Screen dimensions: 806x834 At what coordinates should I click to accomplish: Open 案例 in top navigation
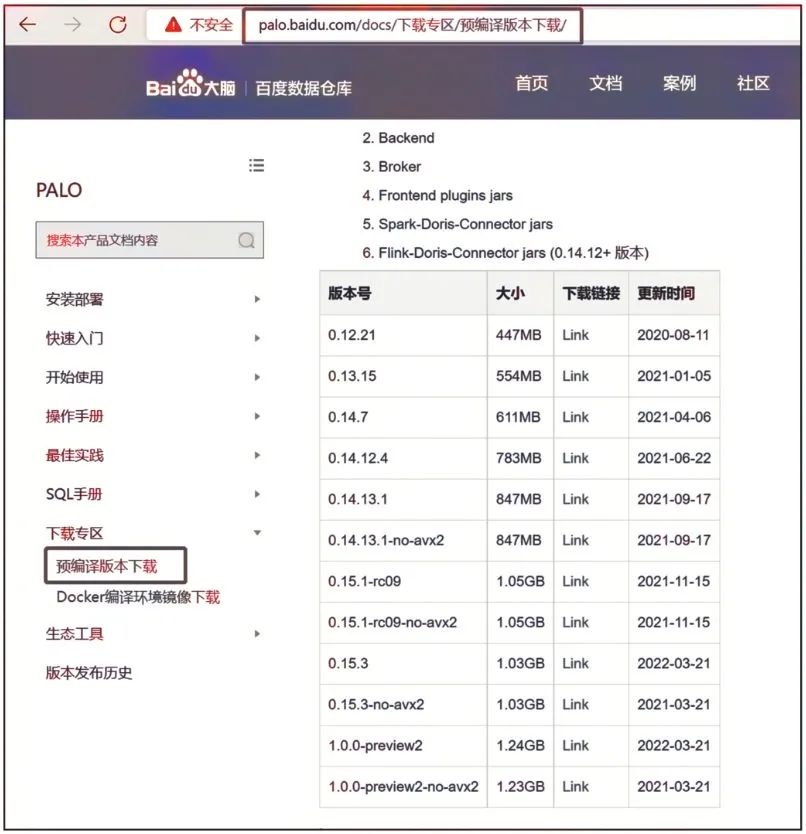tap(679, 84)
